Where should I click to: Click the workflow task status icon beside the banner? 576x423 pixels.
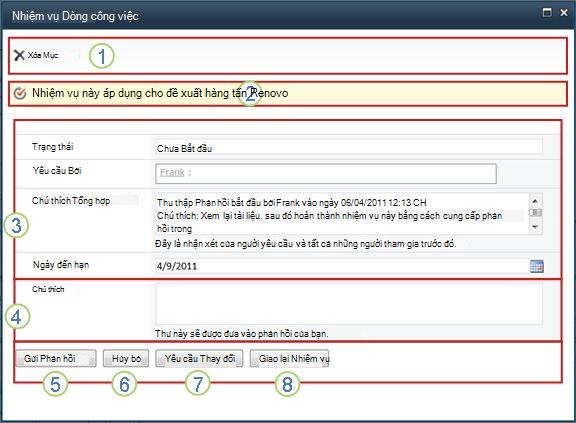pos(19,93)
